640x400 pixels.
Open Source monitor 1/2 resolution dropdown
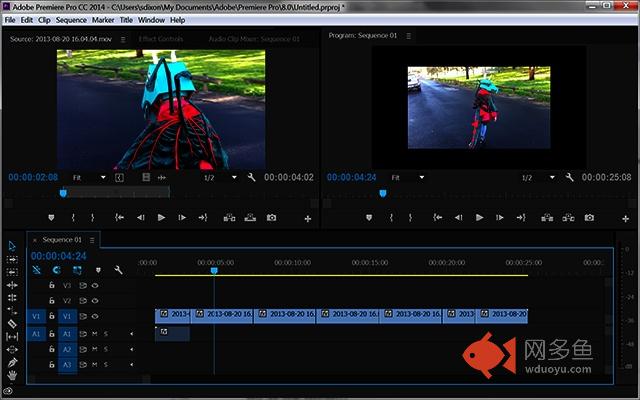pos(220,178)
